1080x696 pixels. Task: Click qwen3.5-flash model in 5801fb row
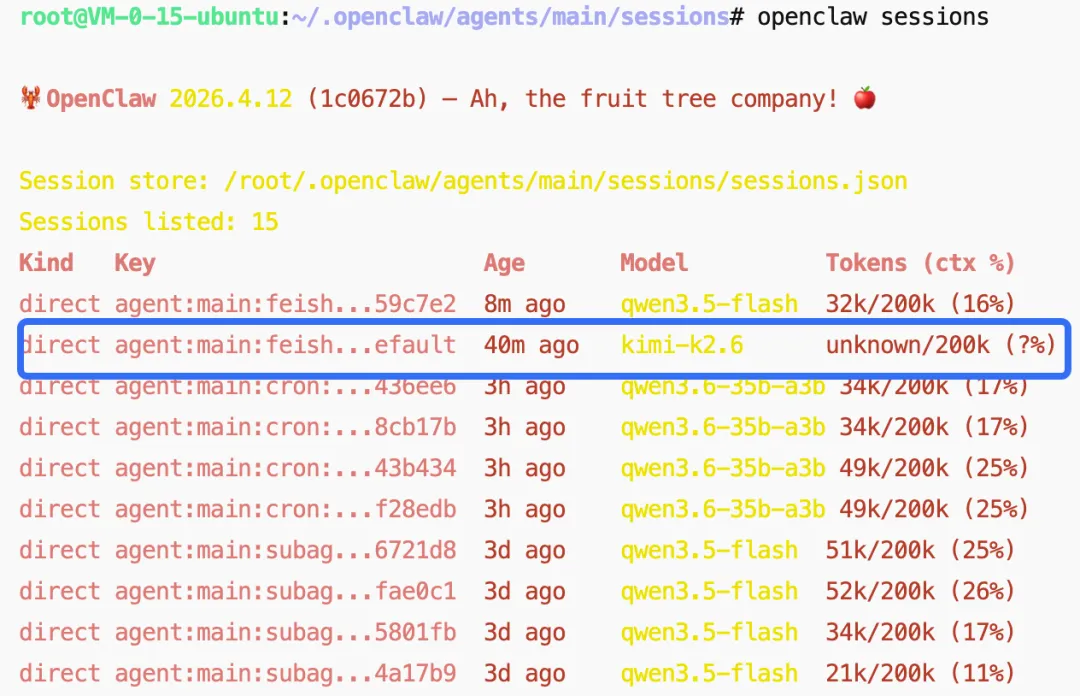(x=709, y=632)
